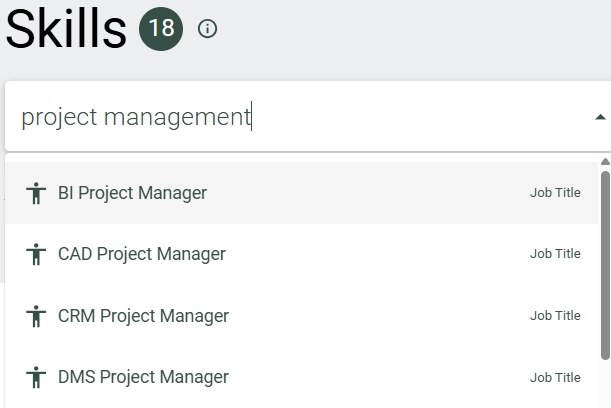This screenshot has height=408, width=611.
Task: Select BI Project Manager from suggestions
Action: (302, 193)
